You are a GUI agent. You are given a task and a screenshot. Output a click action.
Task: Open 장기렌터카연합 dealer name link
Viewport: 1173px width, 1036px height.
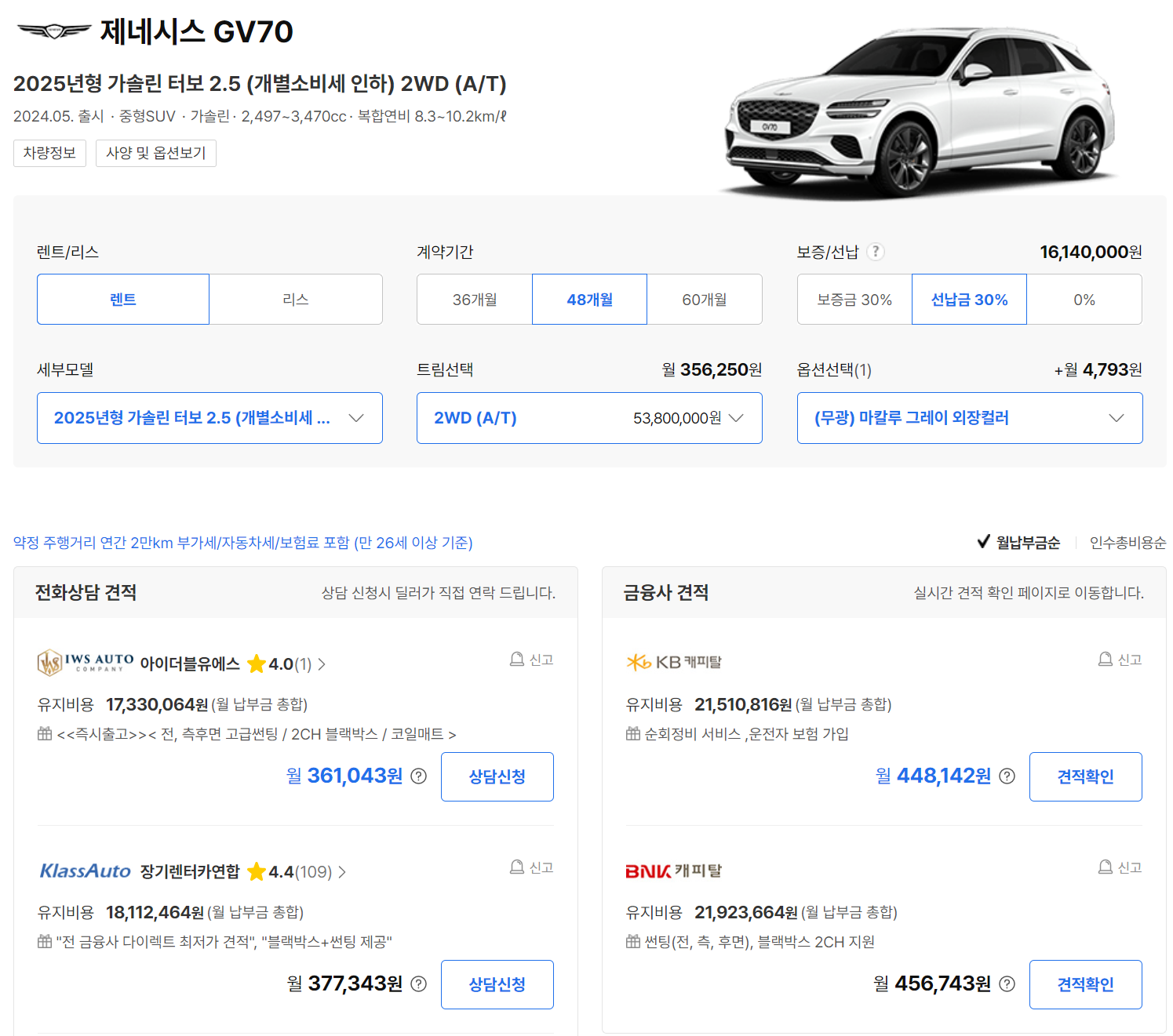[x=190, y=872]
